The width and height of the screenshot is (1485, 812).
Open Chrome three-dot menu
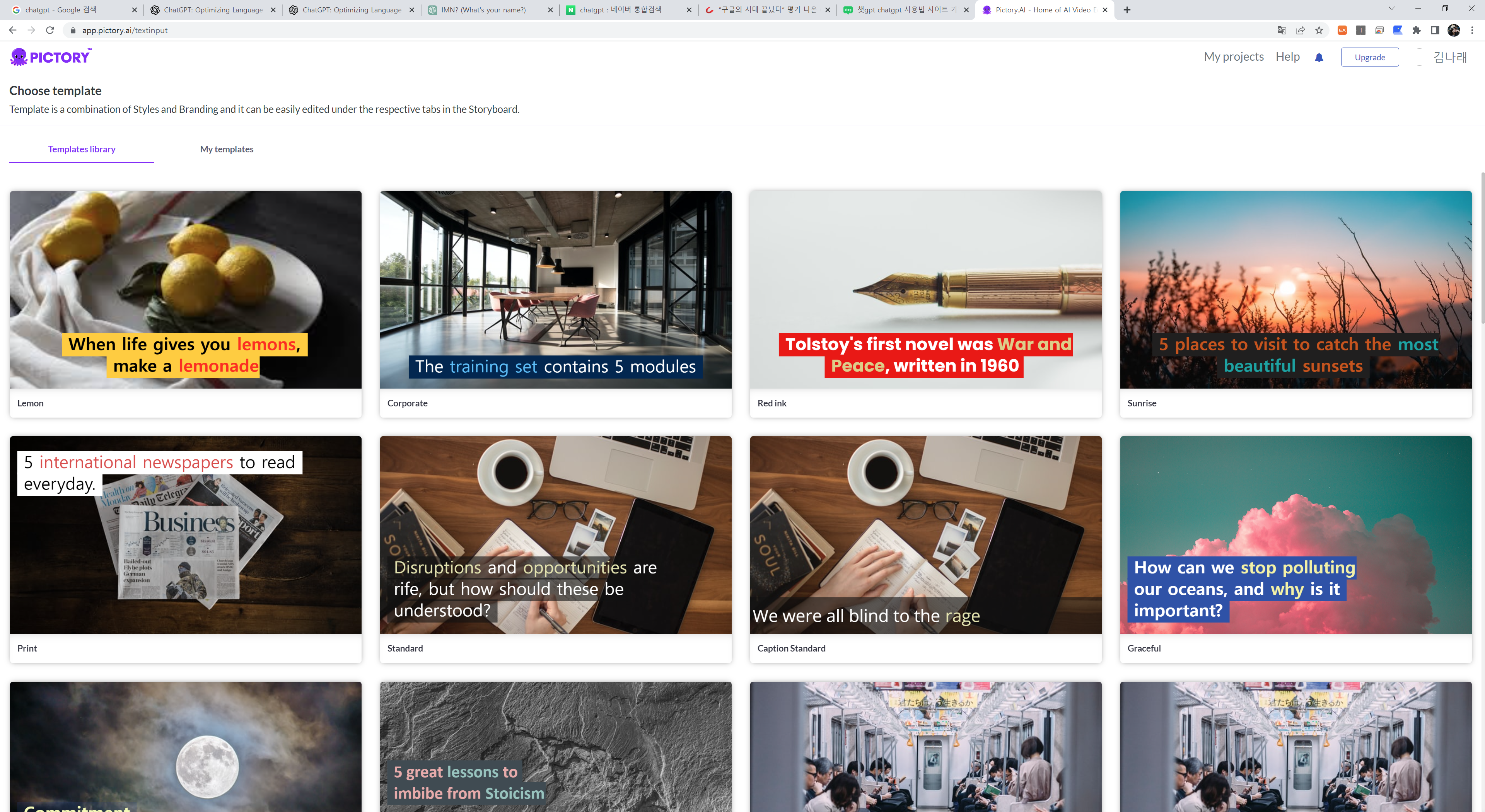[1472, 31]
